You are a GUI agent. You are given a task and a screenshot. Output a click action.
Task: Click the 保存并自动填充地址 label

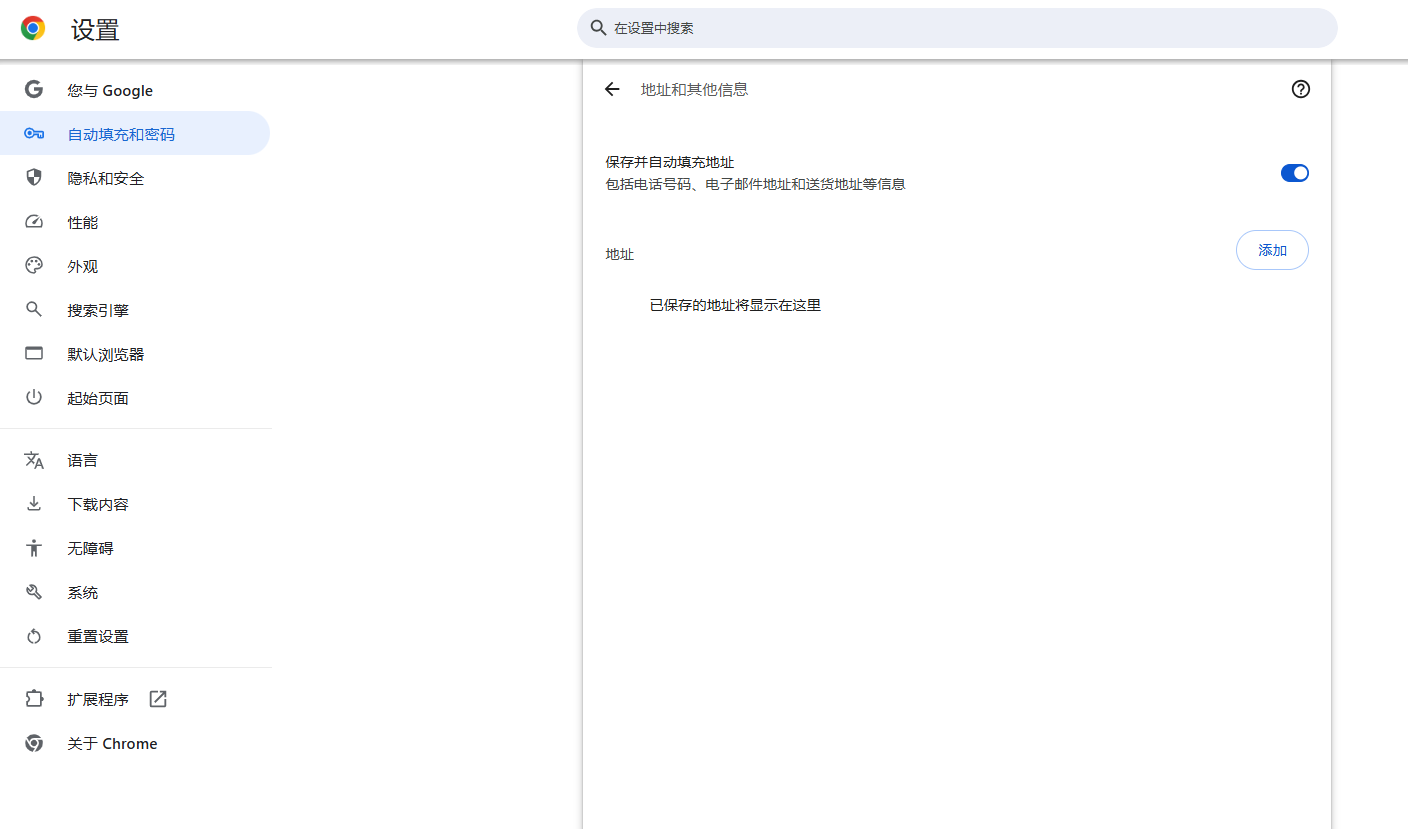670,162
